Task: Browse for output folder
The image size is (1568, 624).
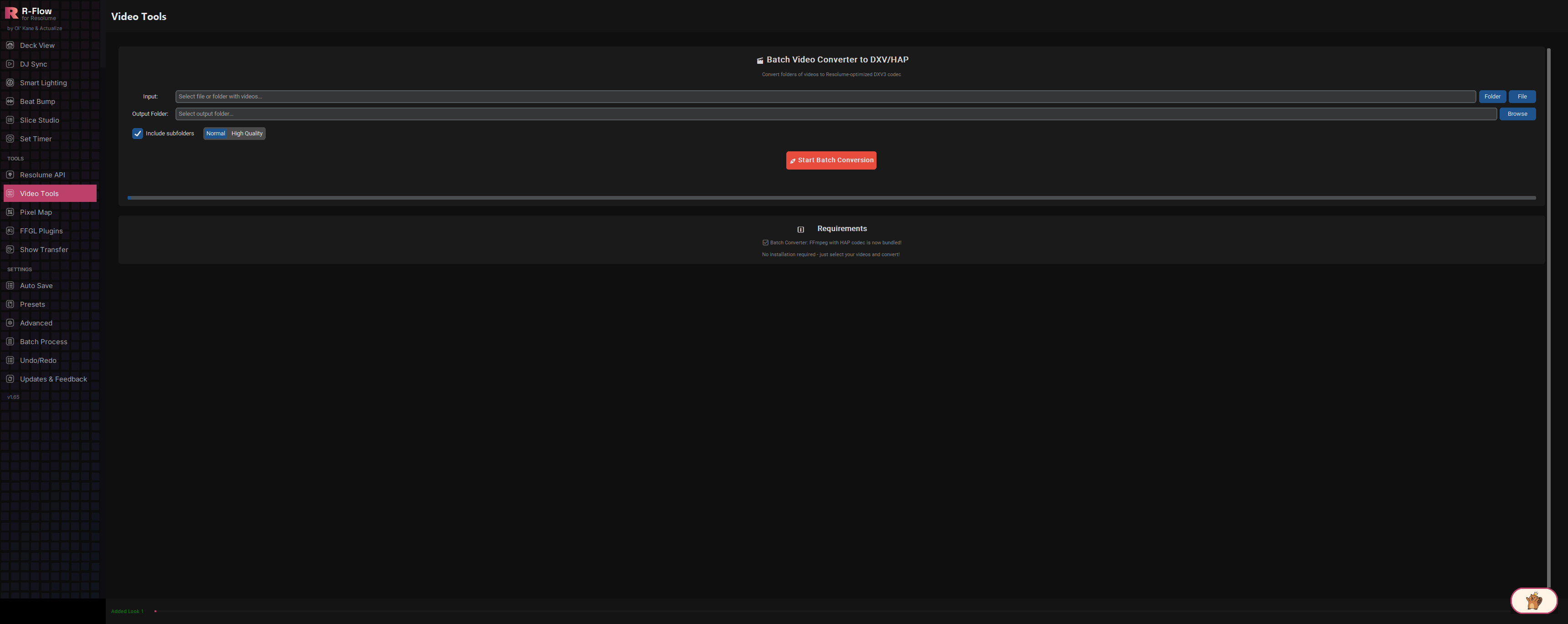Action: click(1517, 114)
